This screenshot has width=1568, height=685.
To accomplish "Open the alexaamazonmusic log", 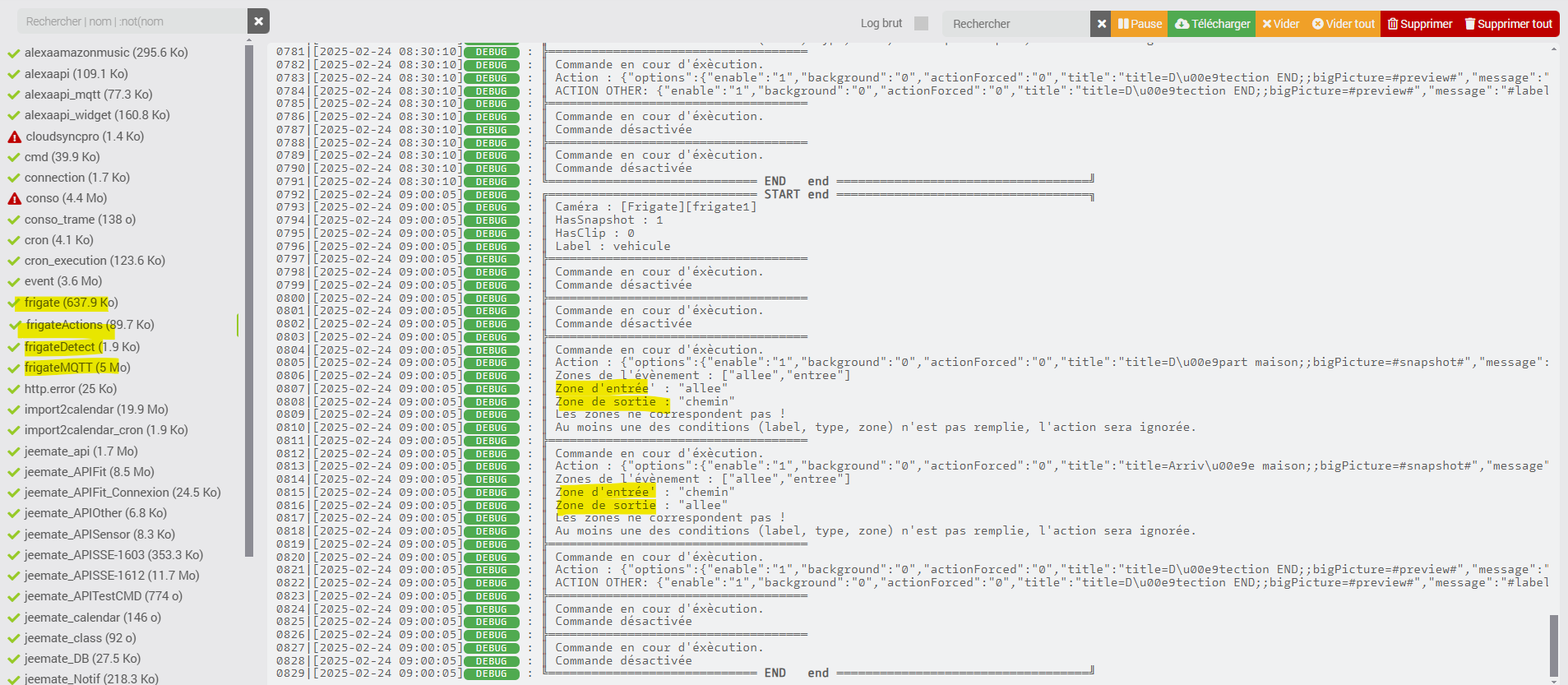I will point(106,53).
